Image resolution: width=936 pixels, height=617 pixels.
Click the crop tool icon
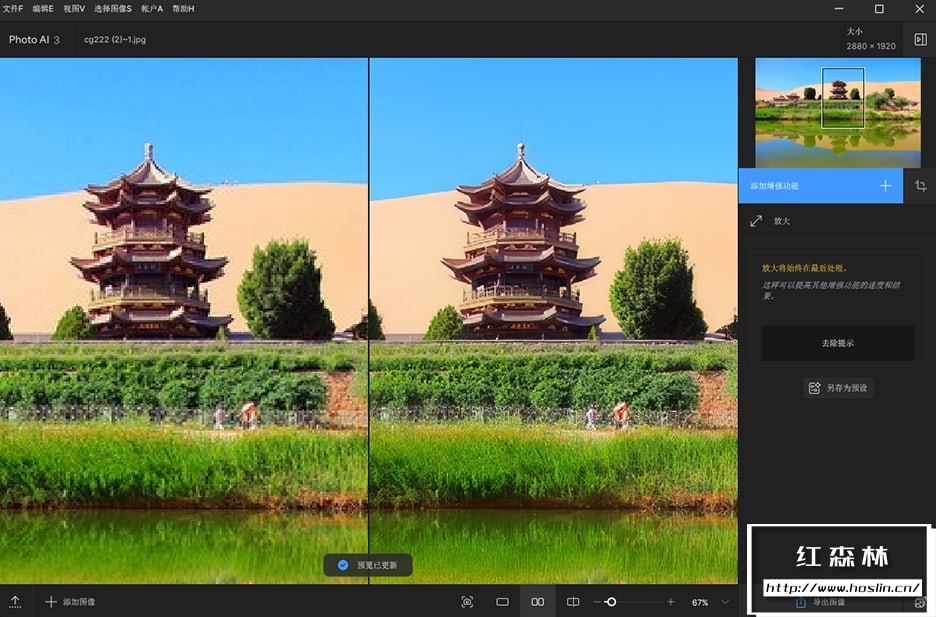(x=920, y=186)
